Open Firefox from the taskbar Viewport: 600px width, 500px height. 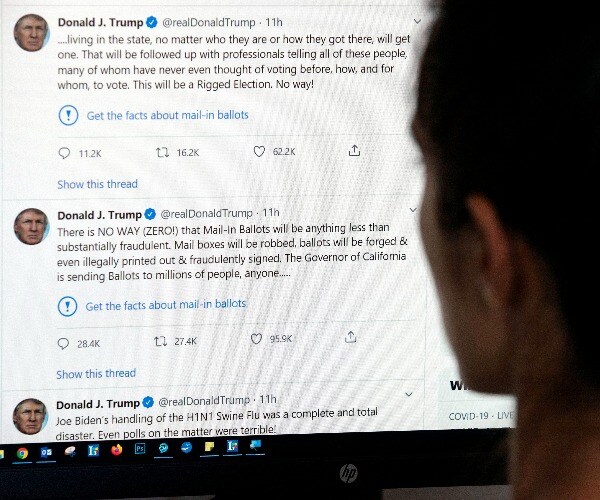pos(117,450)
